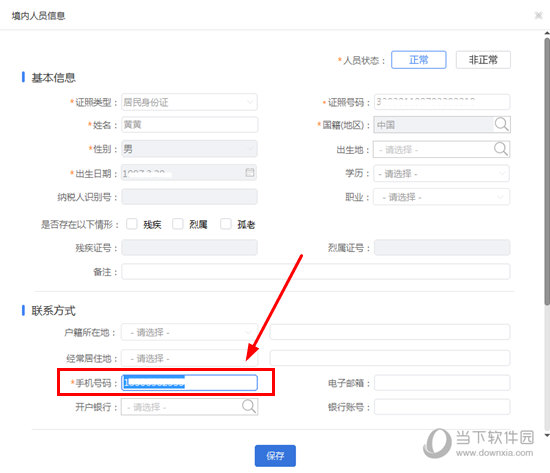Screen dimensions: 550x473
Task: Click the 手机号码 input field
Action: [x=189, y=382]
